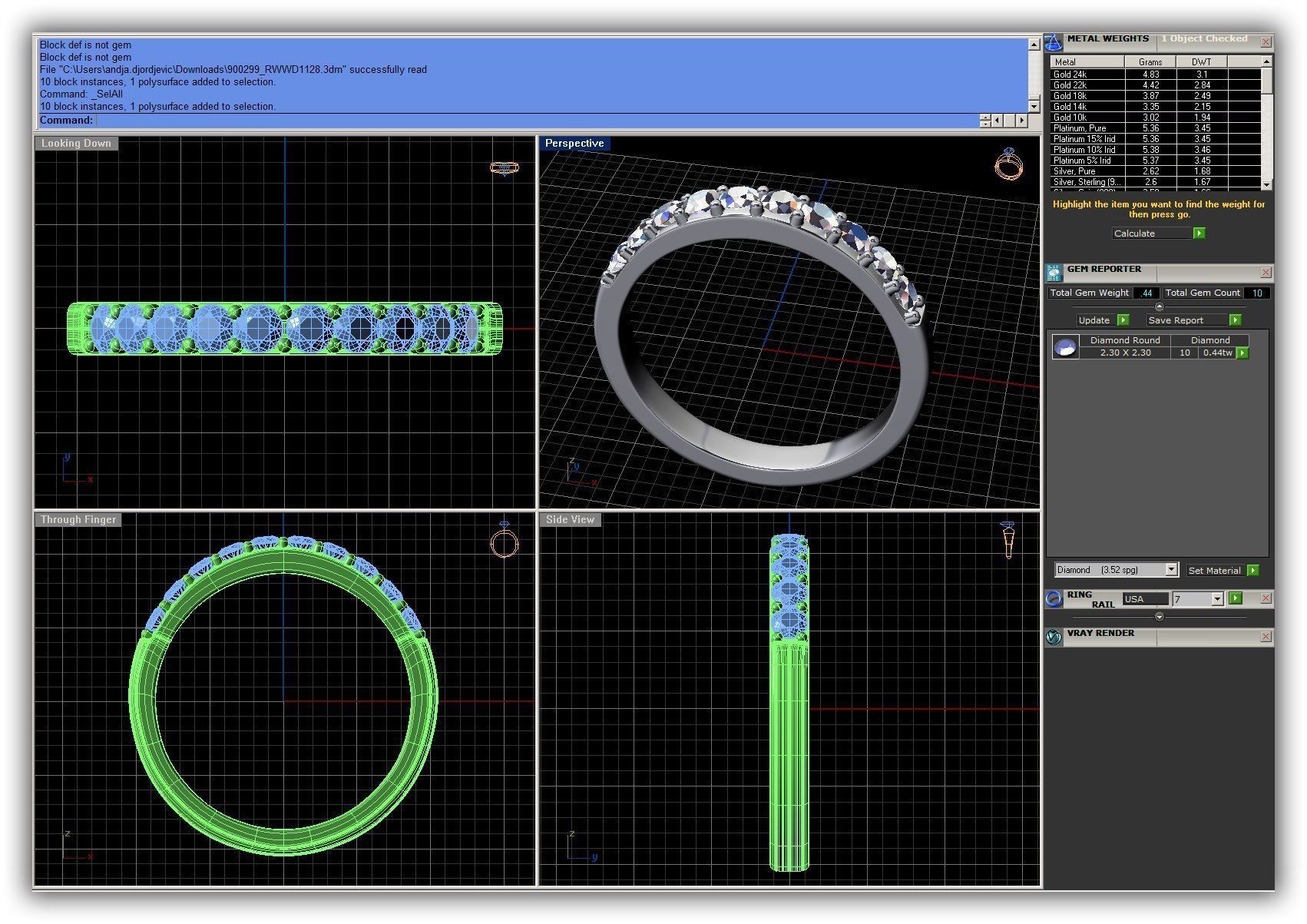The height and width of the screenshot is (924, 1307).
Task: Click the Ring Rail blue ring icon
Action: tap(1054, 598)
